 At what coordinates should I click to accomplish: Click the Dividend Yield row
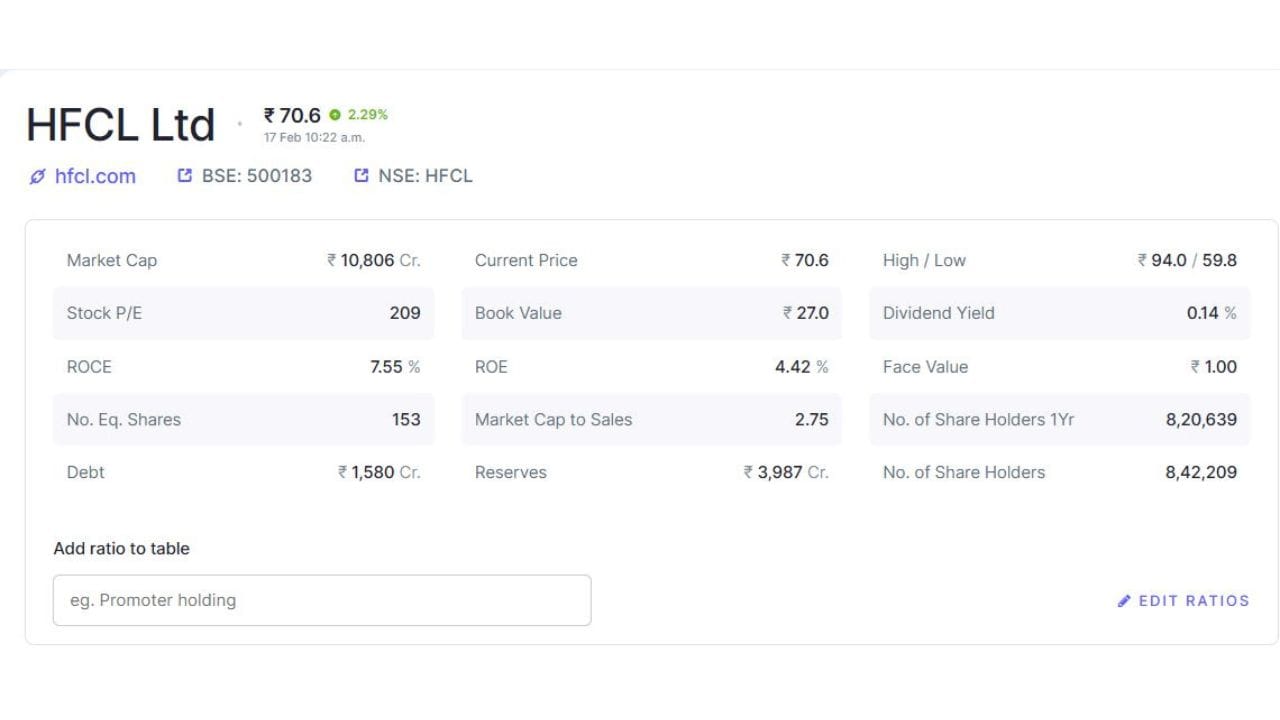[x=1059, y=313]
